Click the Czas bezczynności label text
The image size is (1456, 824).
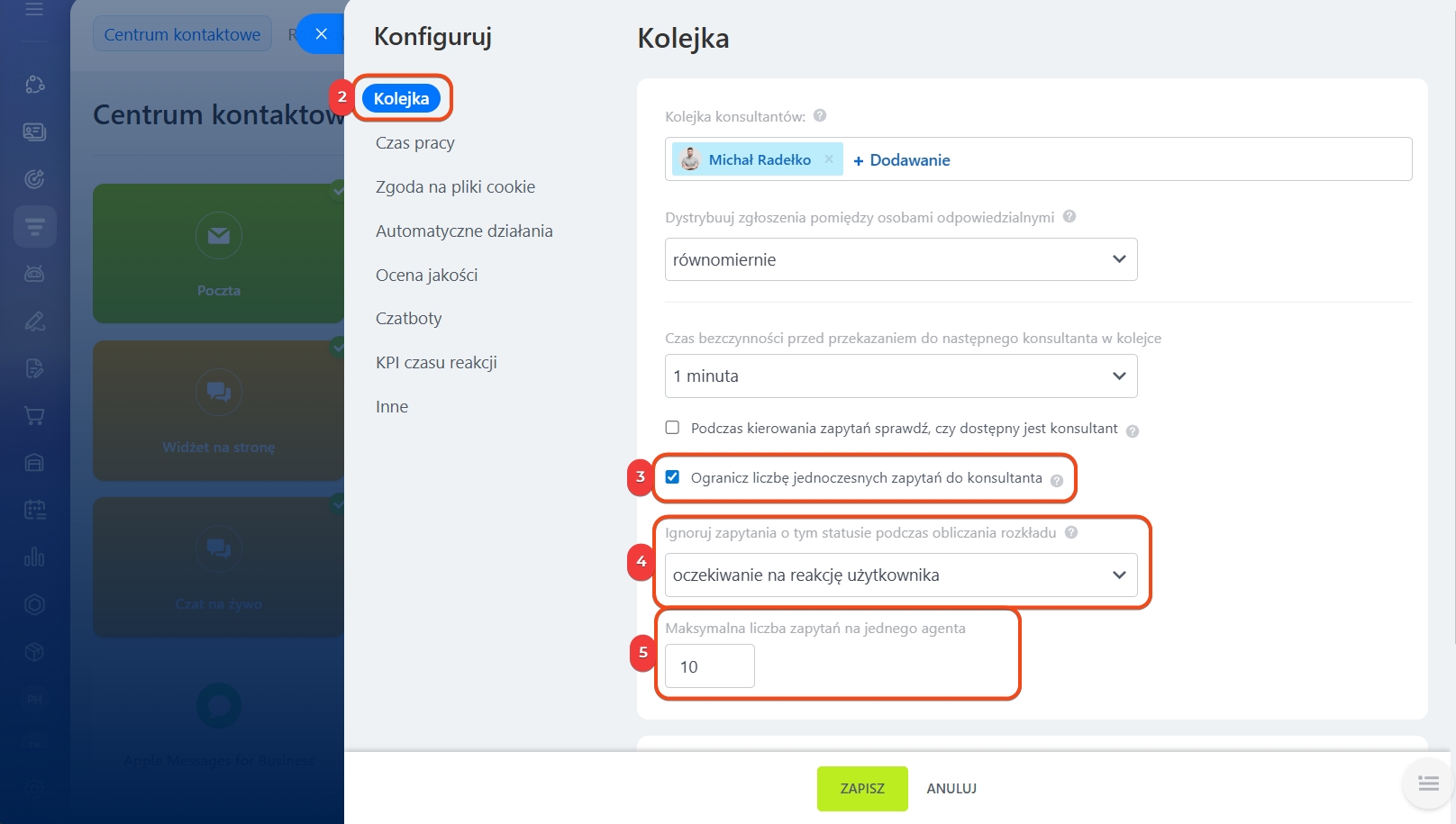[x=913, y=339]
